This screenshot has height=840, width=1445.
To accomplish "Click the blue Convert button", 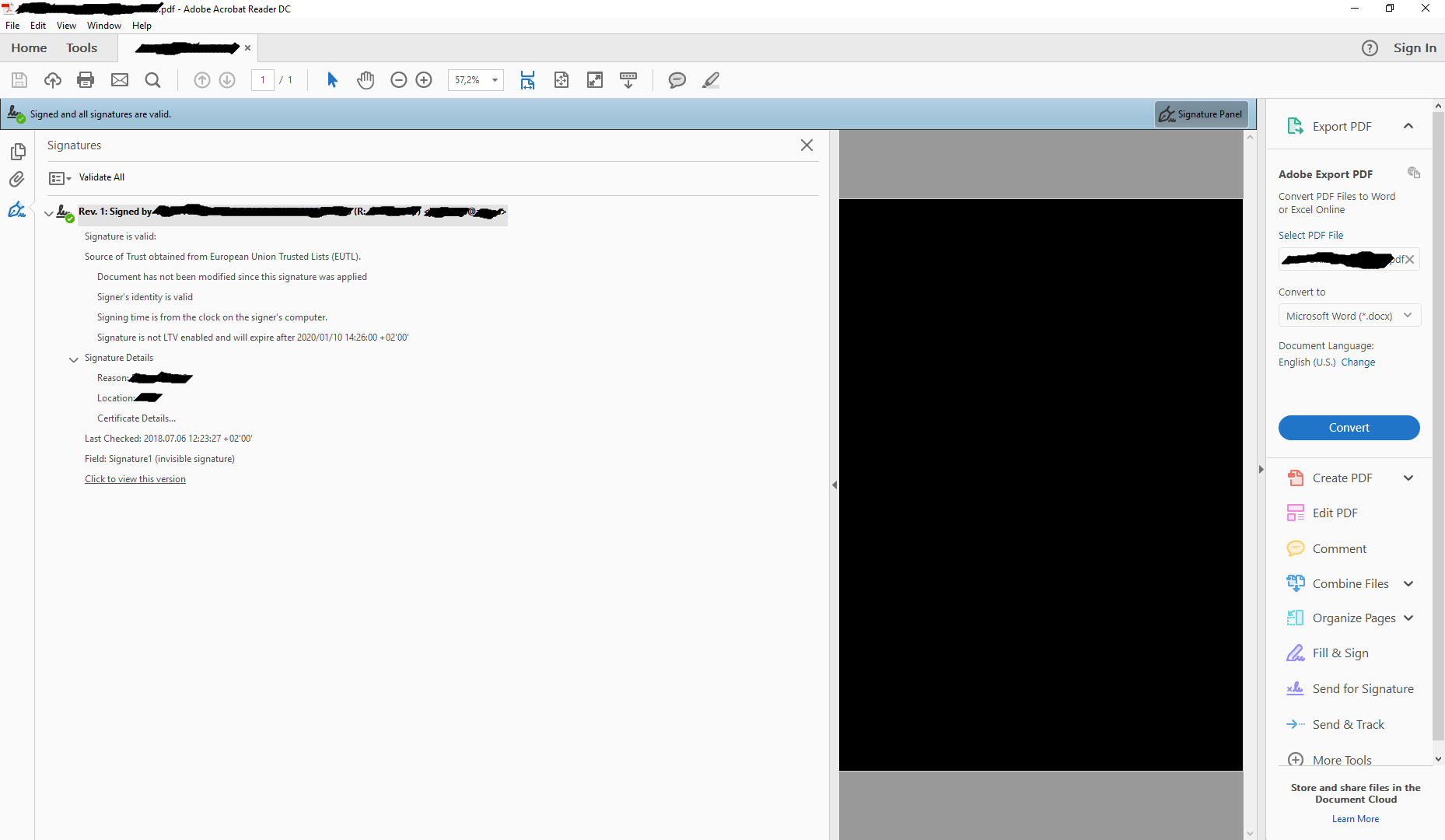I will coord(1349,428).
